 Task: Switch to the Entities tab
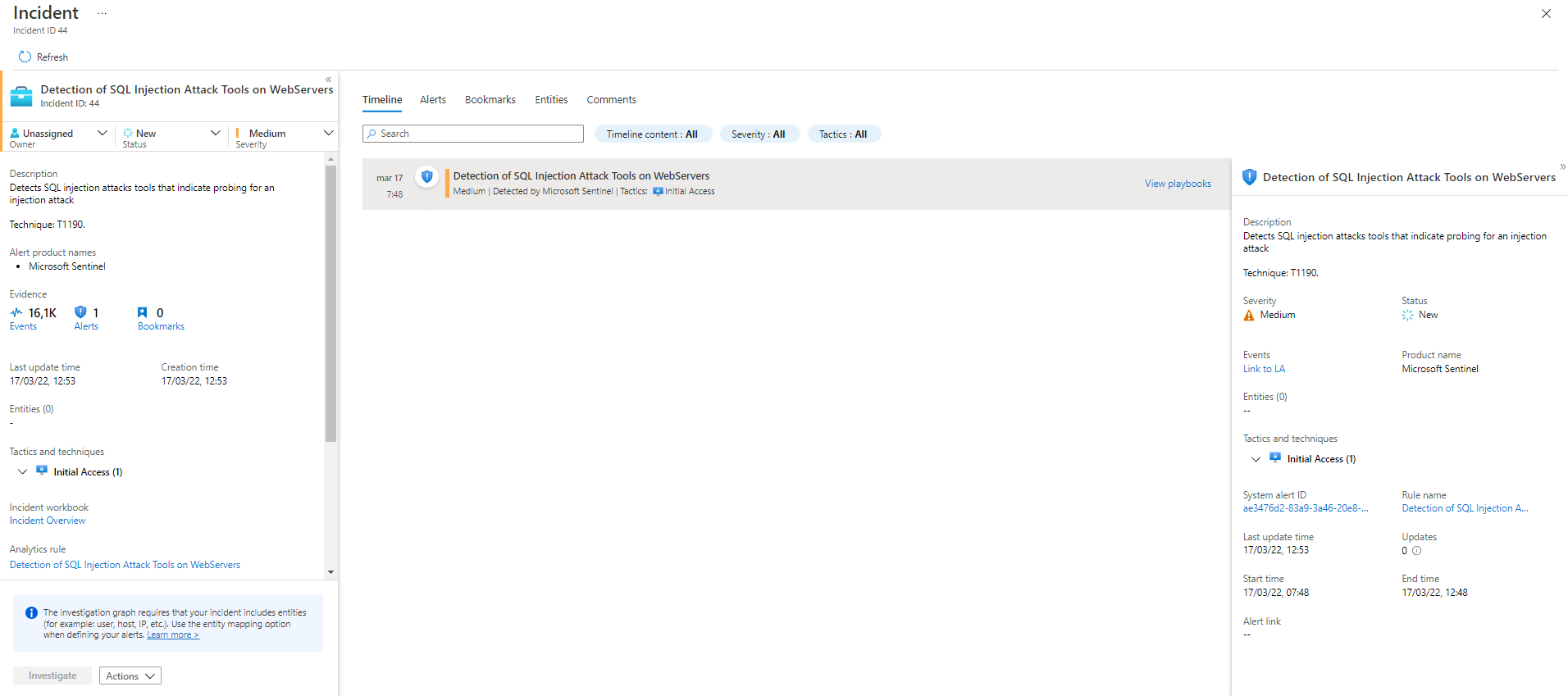pyautogui.click(x=551, y=100)
